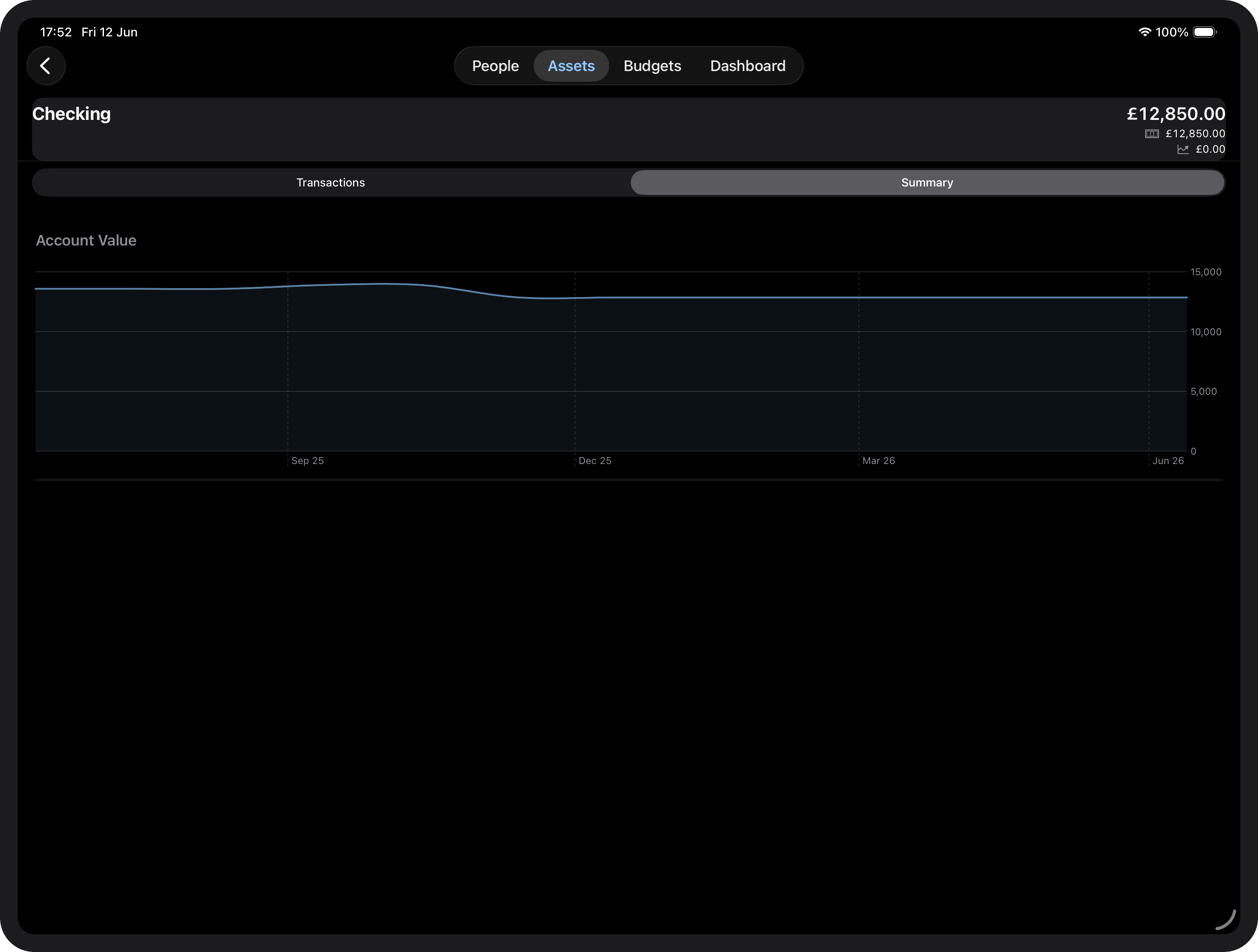Open the People tab
The height and width of the screenshot is (952, 1258).
[495, 66]
